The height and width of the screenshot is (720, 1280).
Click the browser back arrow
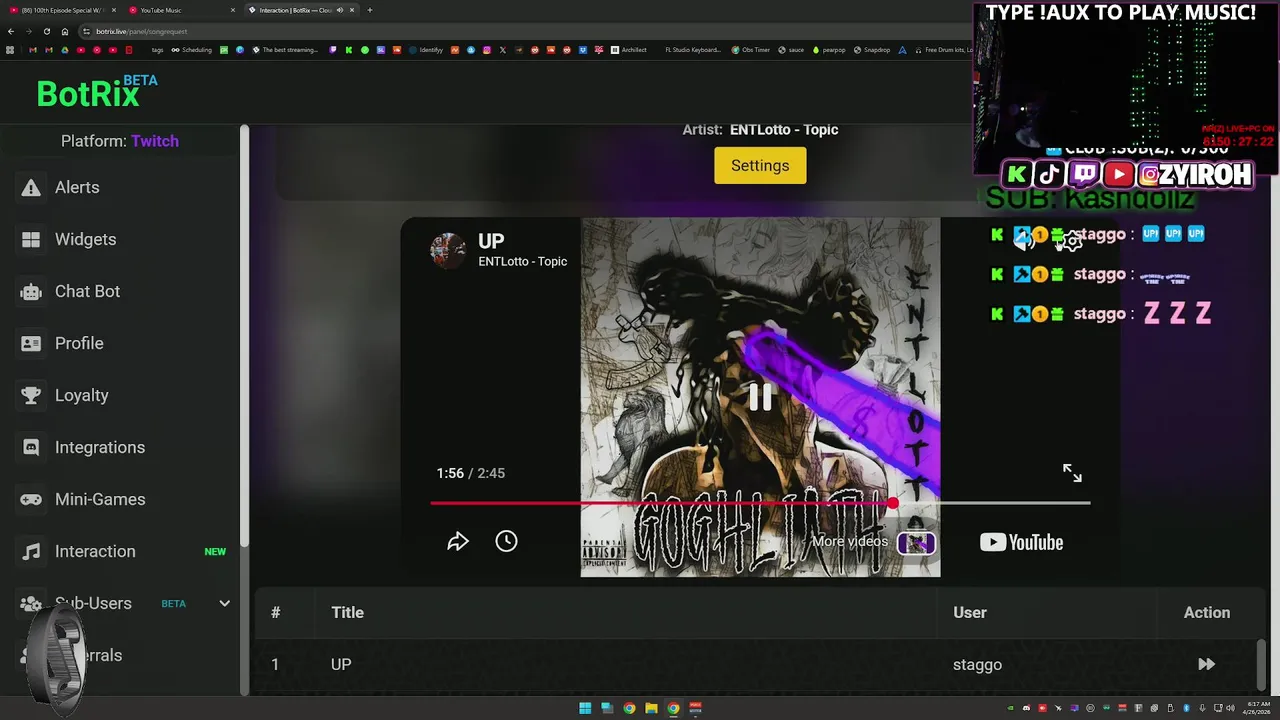11,31
